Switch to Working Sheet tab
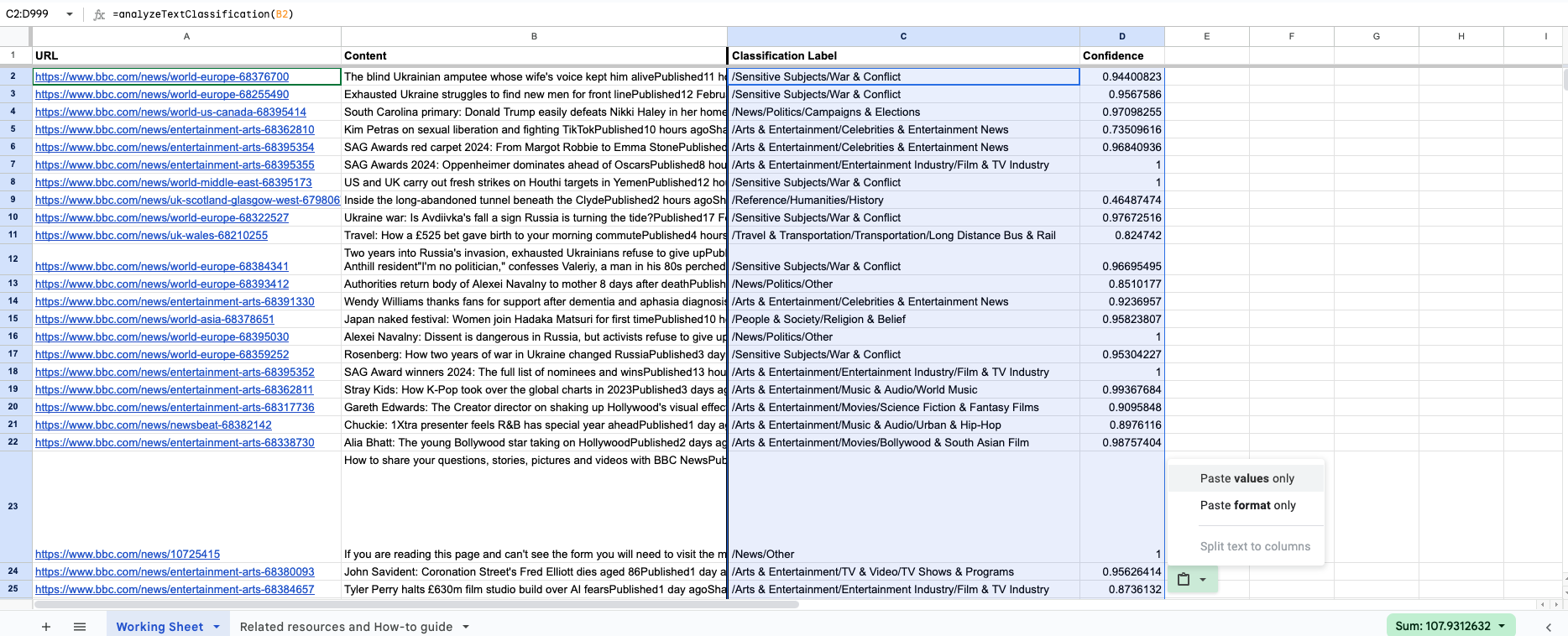 pos(159,627)
